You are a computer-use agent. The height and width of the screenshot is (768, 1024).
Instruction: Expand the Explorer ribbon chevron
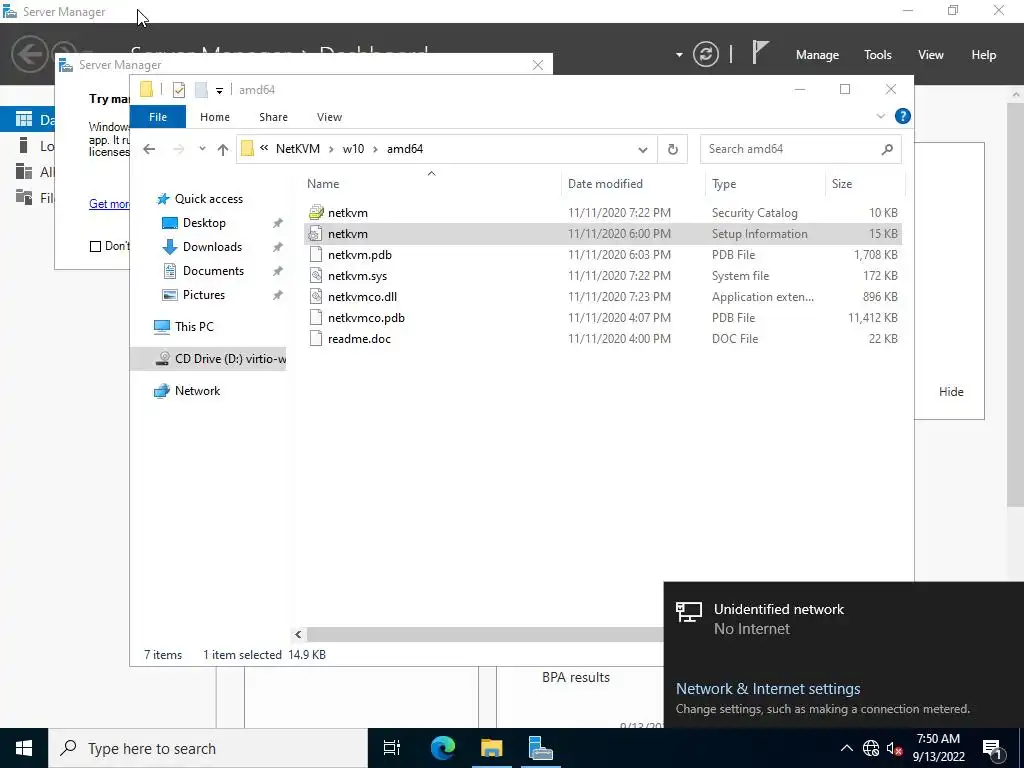pyautogui.click(x=880, y=116)
